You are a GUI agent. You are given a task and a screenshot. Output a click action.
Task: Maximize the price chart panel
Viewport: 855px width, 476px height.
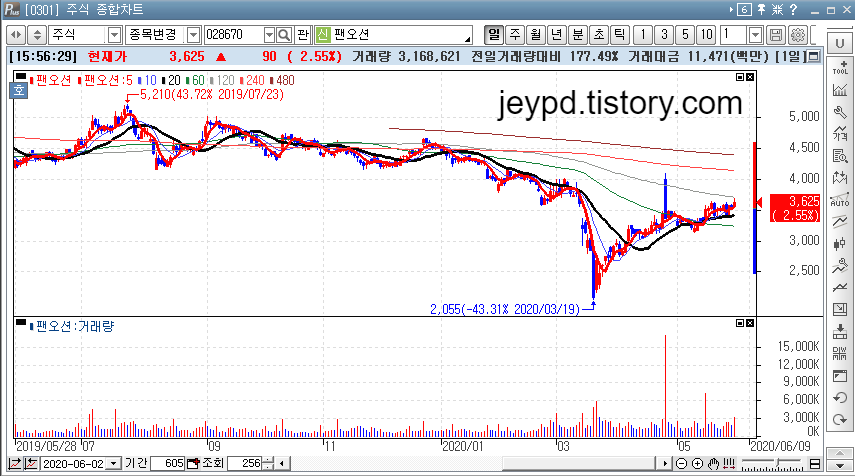tap(740, 77)
